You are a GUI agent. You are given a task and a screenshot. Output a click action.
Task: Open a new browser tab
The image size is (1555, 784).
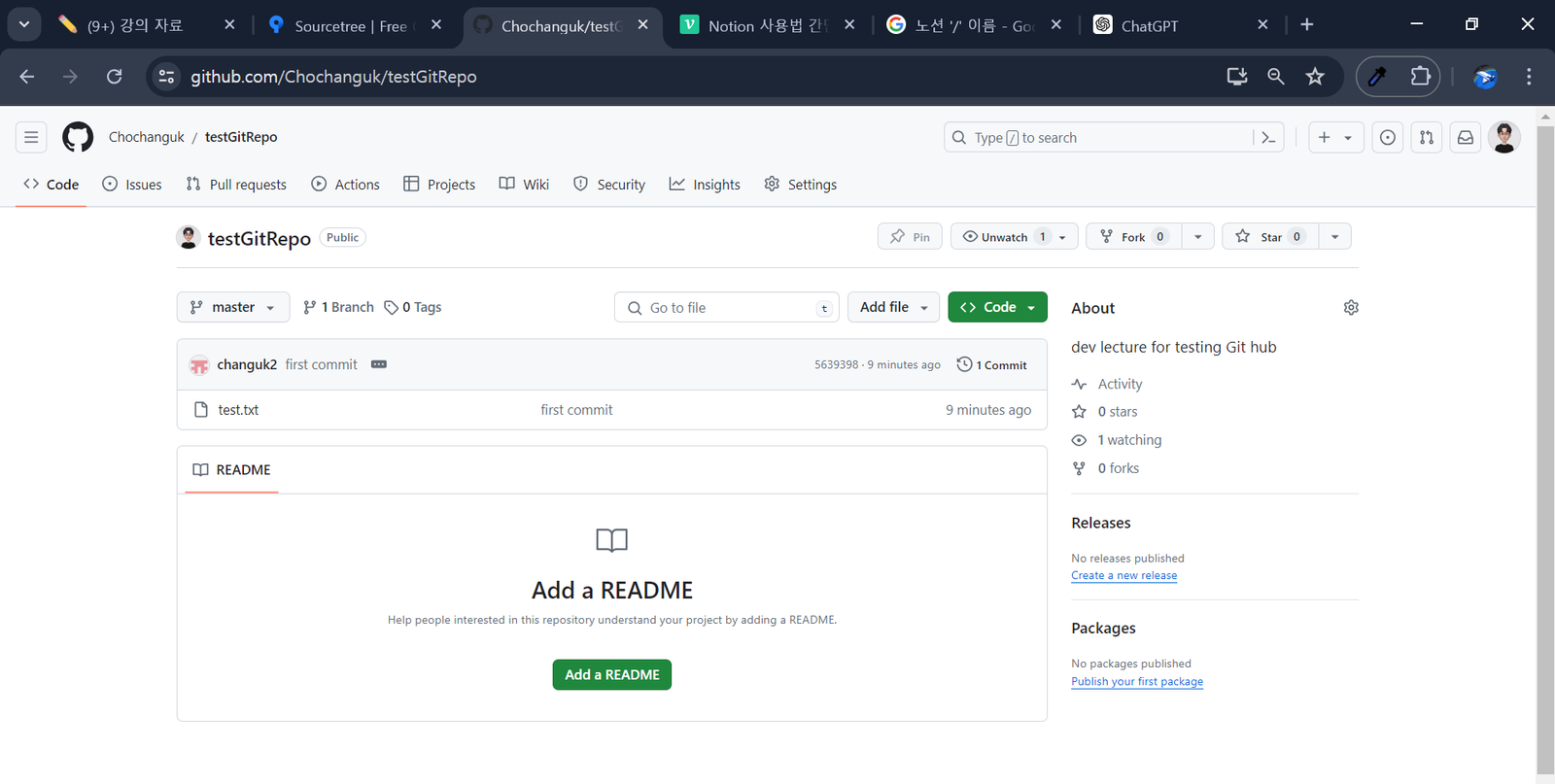point(1307,25)
